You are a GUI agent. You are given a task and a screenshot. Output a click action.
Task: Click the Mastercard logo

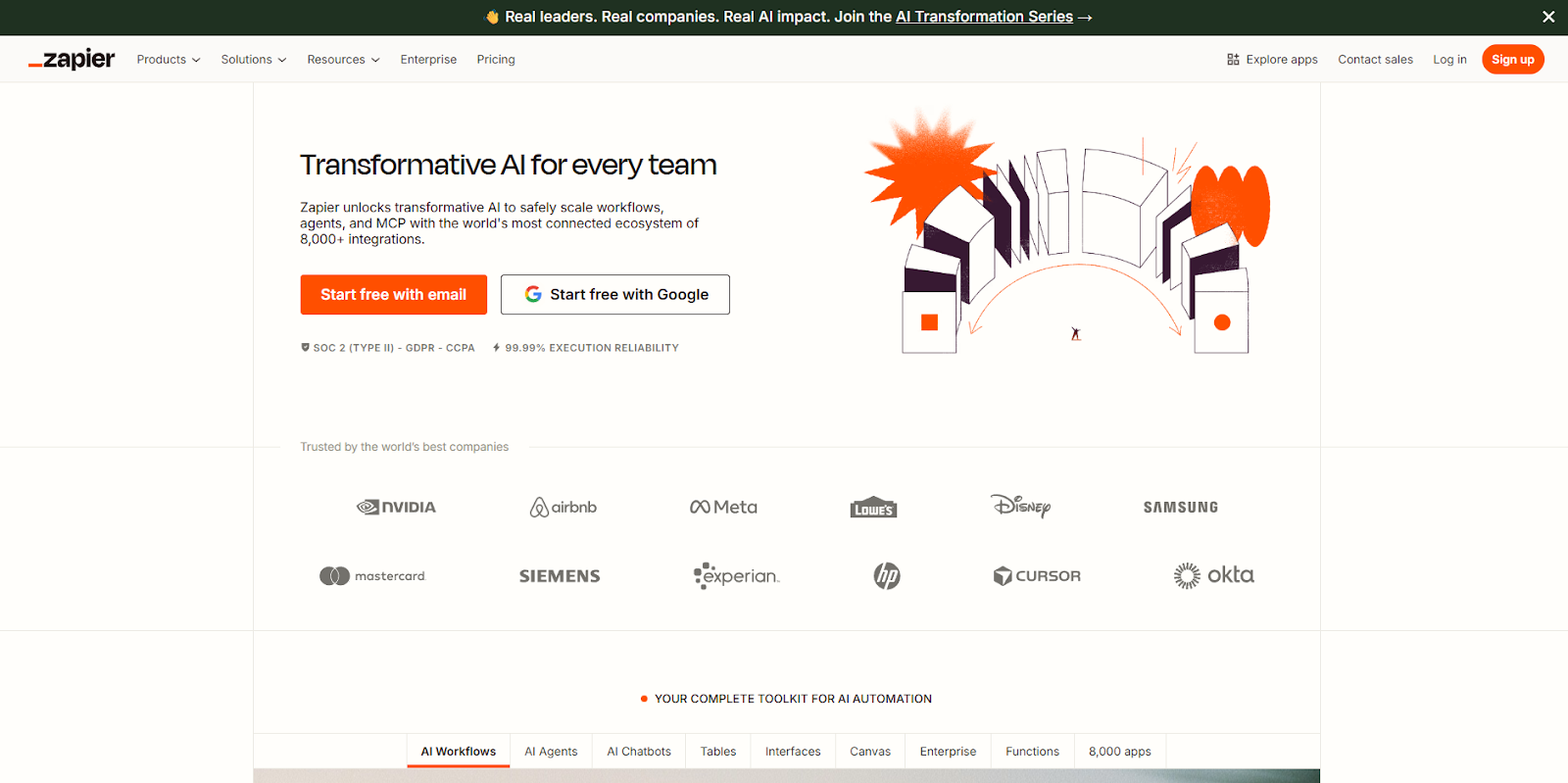click(x=372, y=576)
